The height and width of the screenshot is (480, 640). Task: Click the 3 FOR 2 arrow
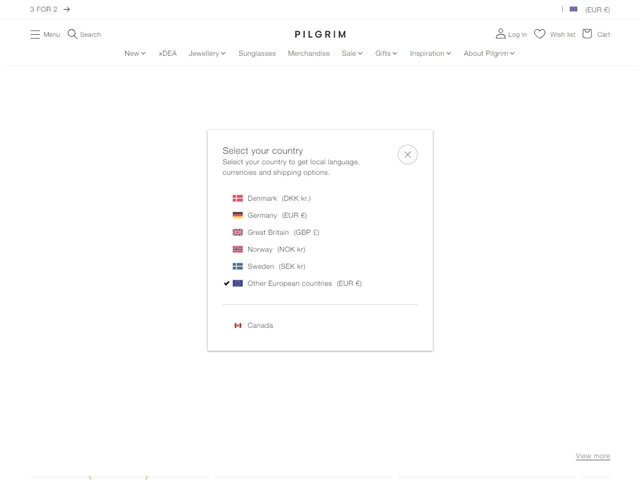coord(67,9)
